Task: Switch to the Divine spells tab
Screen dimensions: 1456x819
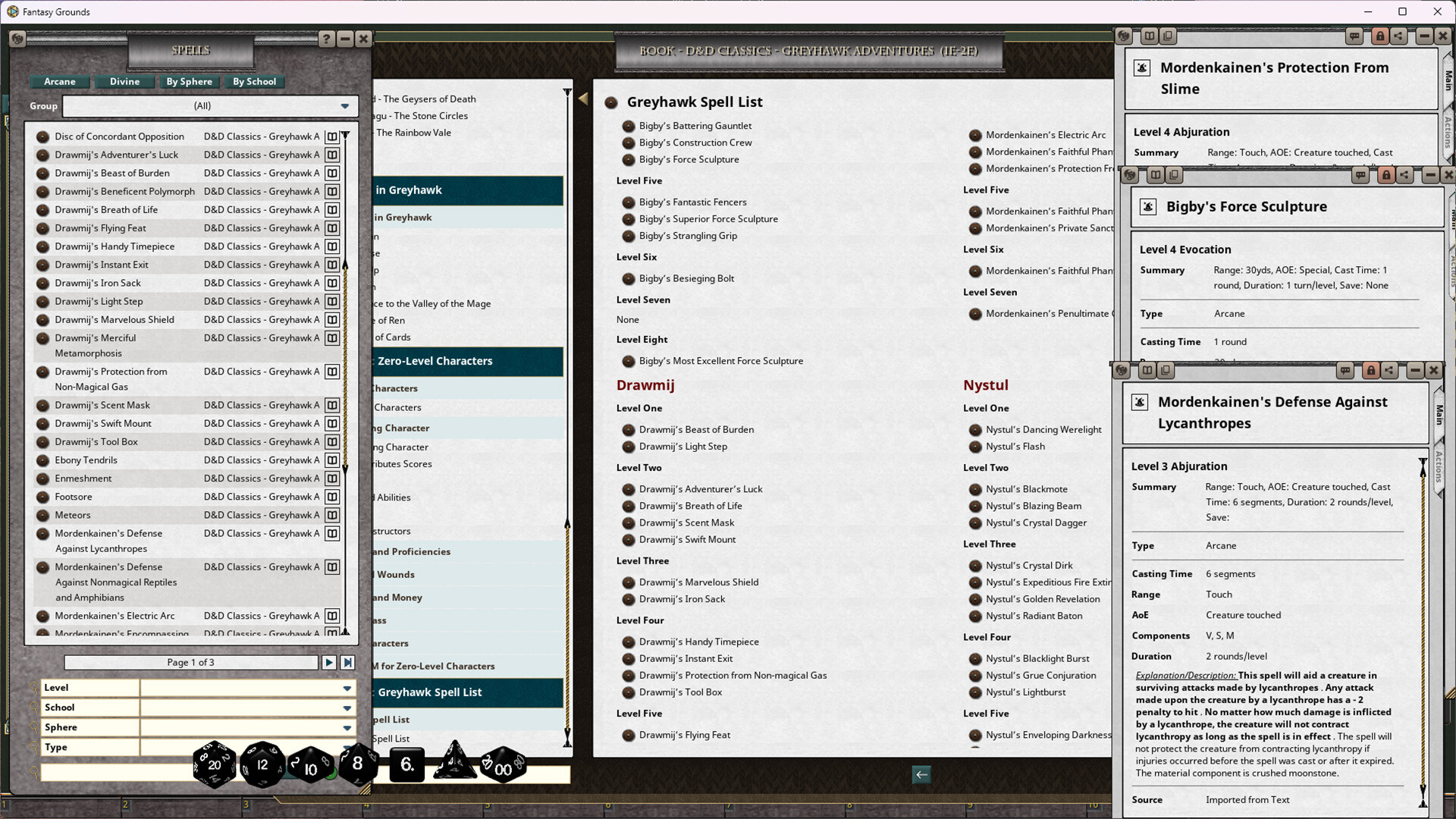Action: (x=124, y=81)
